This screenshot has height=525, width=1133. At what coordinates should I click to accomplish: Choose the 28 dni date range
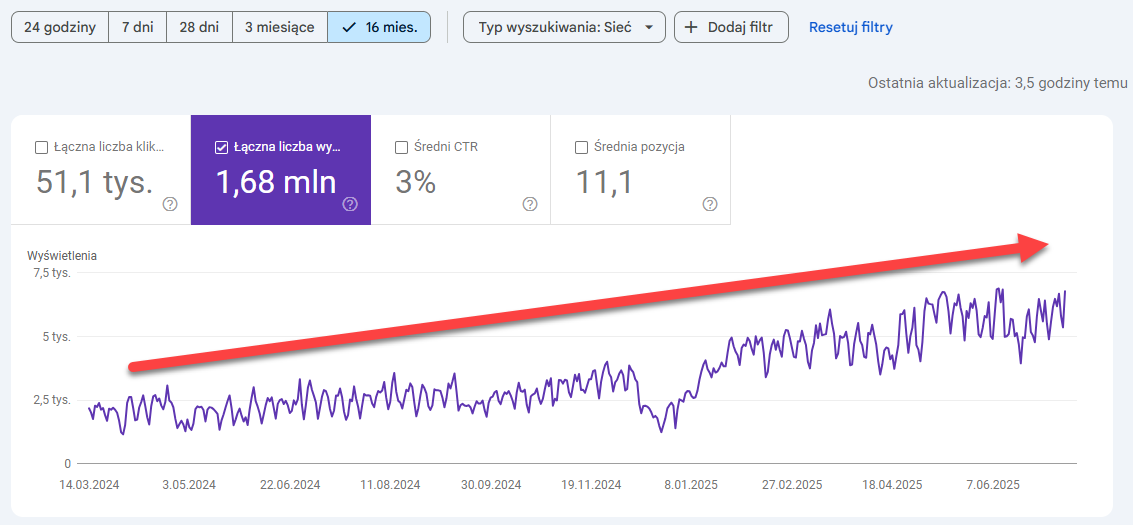pos(199,27)
